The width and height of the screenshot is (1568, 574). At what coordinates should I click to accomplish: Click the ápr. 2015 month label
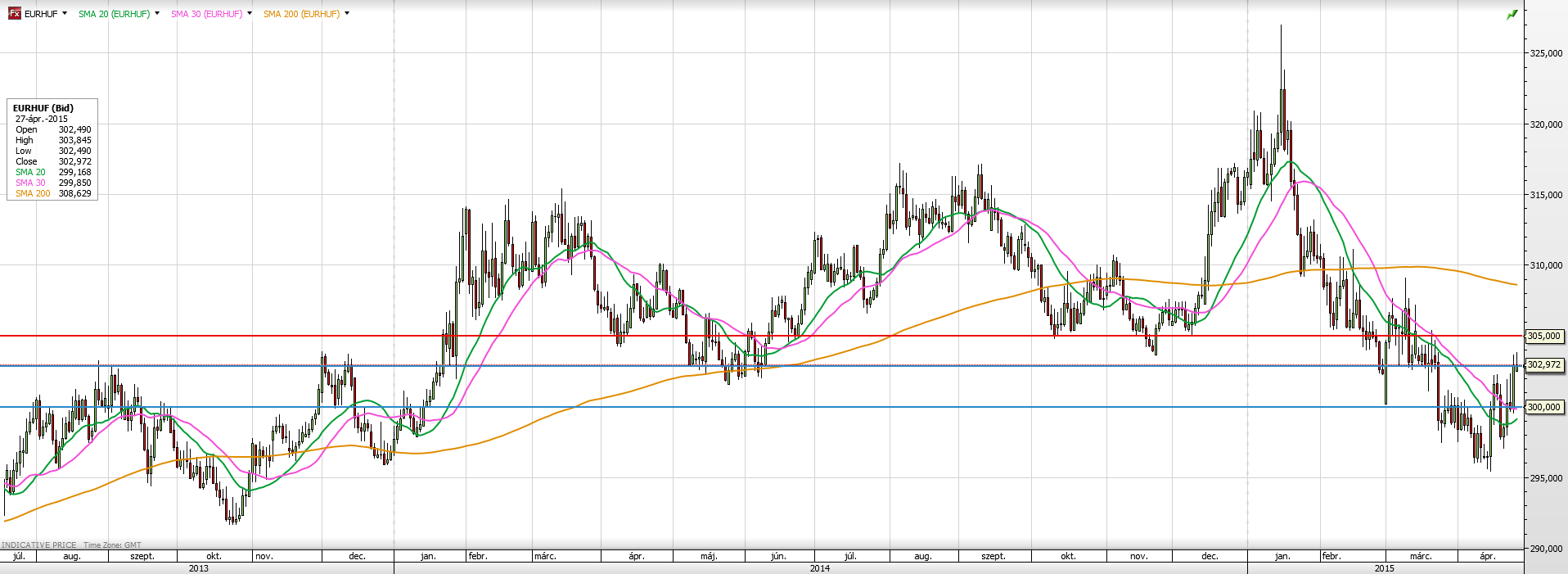coord(1488,556)
